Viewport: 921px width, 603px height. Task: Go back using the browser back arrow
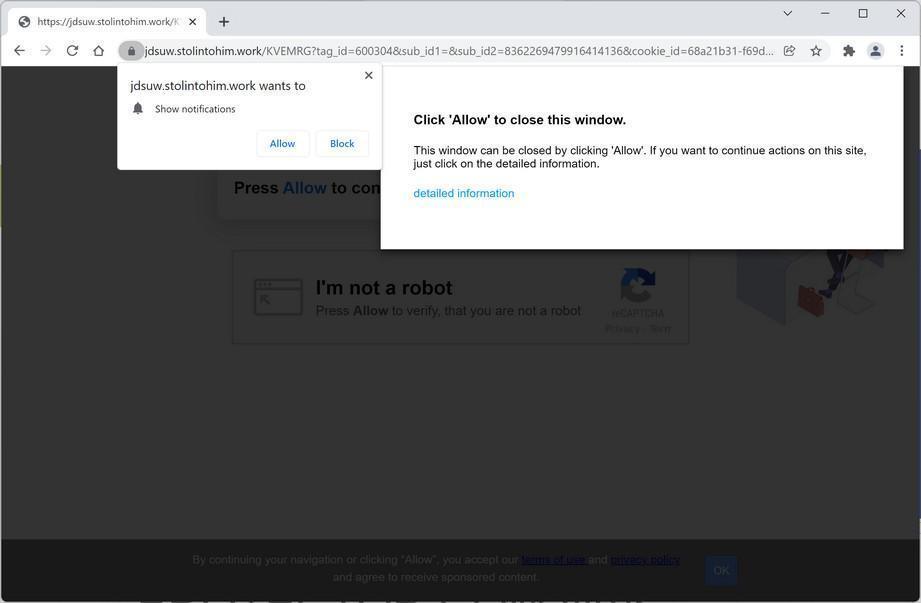pos(19,51)
